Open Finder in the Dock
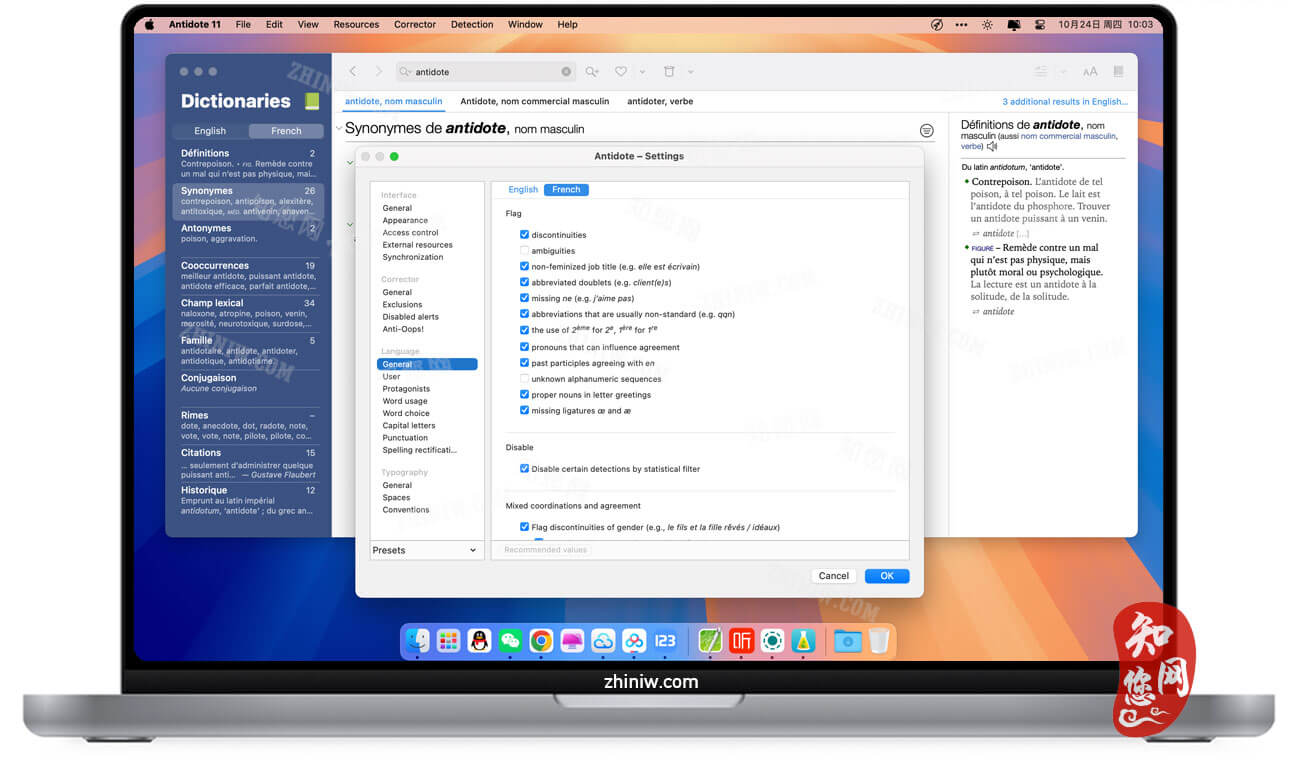This screenshot has width=1298, height=779. 418,641
